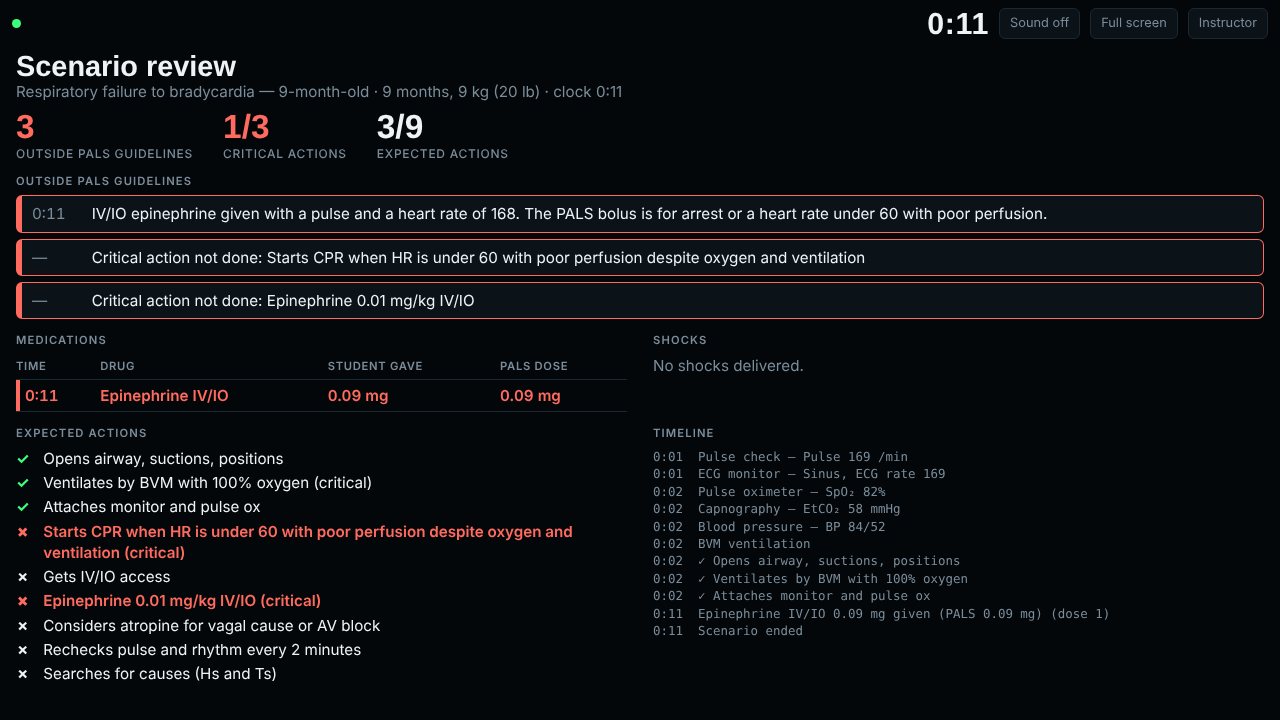Click the timeline entry Pulse check — Pulse 169 /min
This screenshot has width=1280, height=720.
(781, 457)
